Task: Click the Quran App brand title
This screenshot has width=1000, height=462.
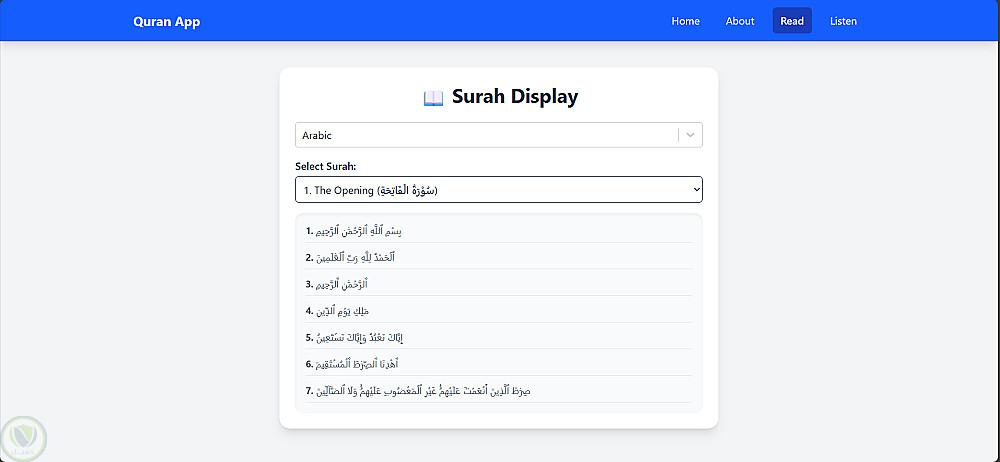Action: coord(167,22)
